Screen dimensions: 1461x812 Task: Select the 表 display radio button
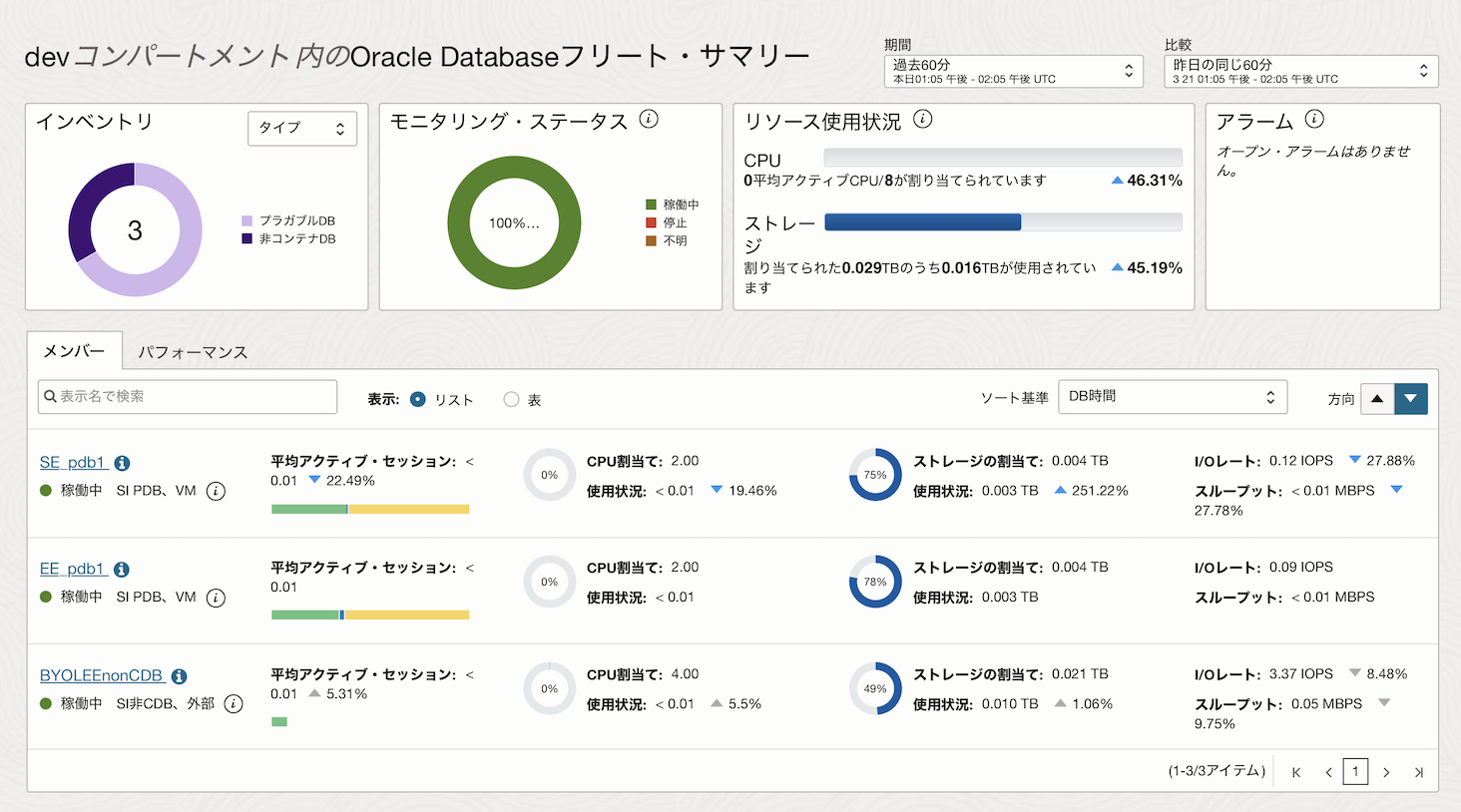pyautogui.click(x=511, y=399)
